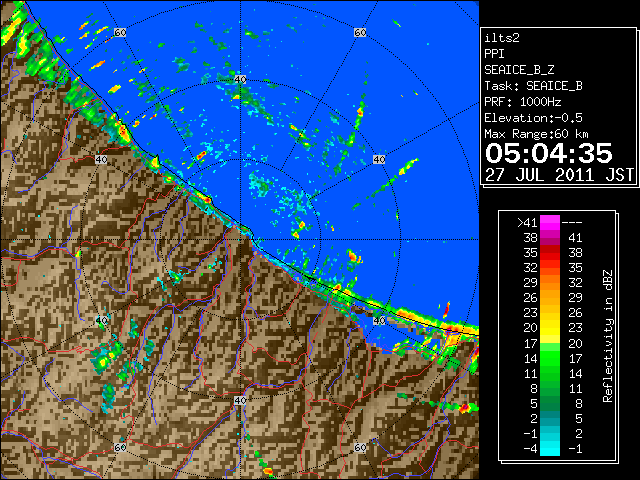Pick the cyan swatch at the scale bottom
Viewport: 640px width, 480px height.
click(550, 448)
